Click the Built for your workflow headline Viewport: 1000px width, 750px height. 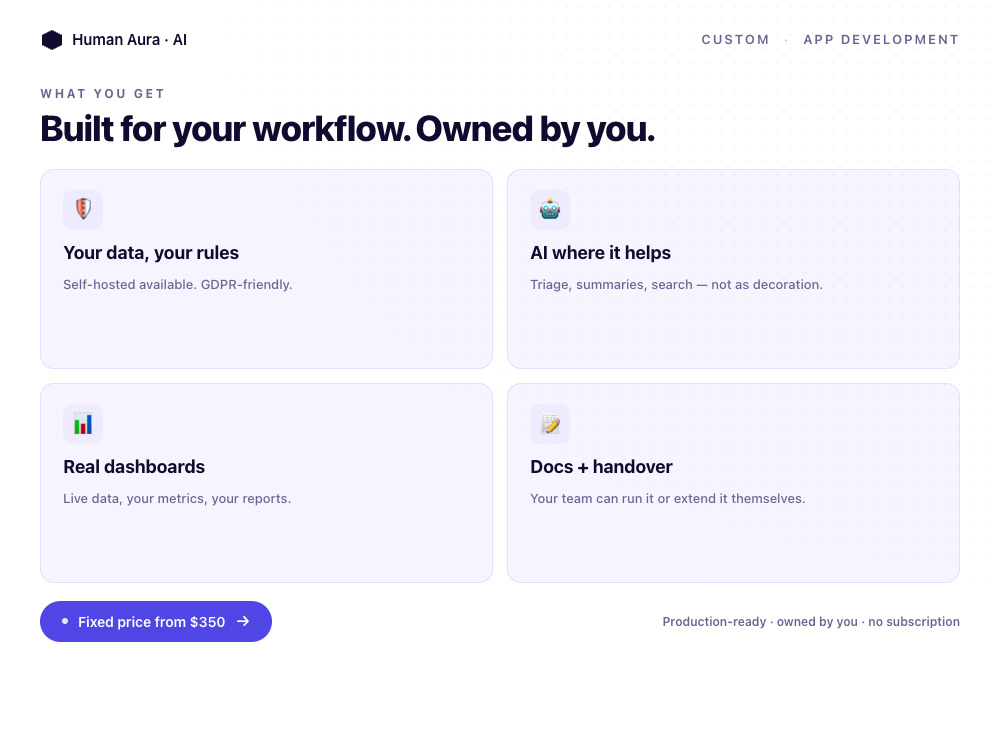(348, 129)
